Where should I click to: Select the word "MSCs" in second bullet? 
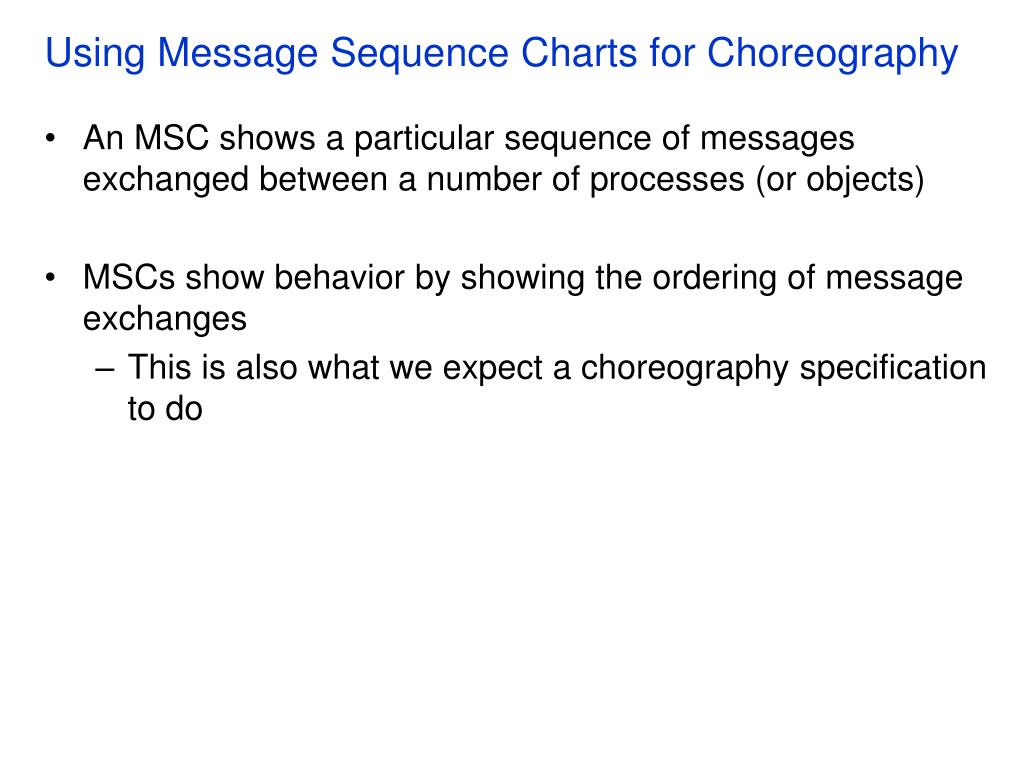tap(129, 278)
